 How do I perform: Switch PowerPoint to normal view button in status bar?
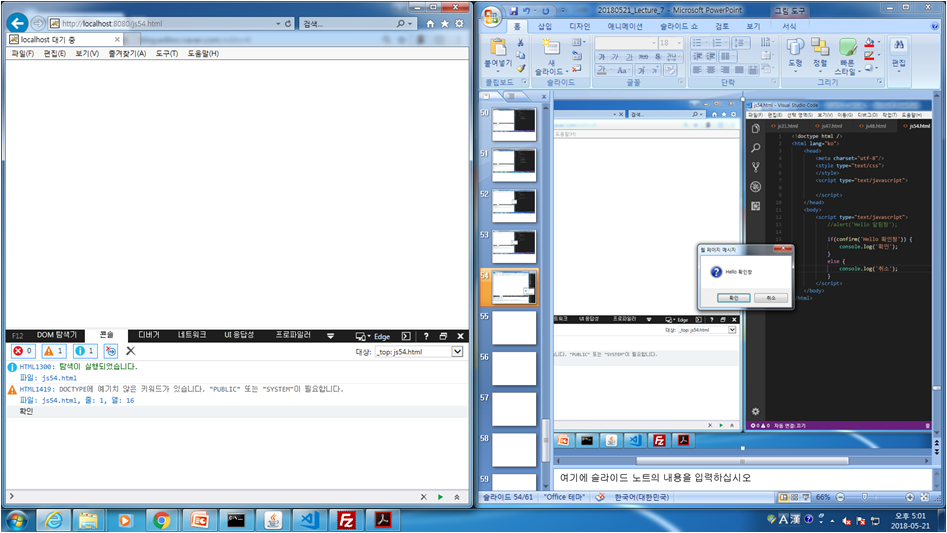[783, 497]
